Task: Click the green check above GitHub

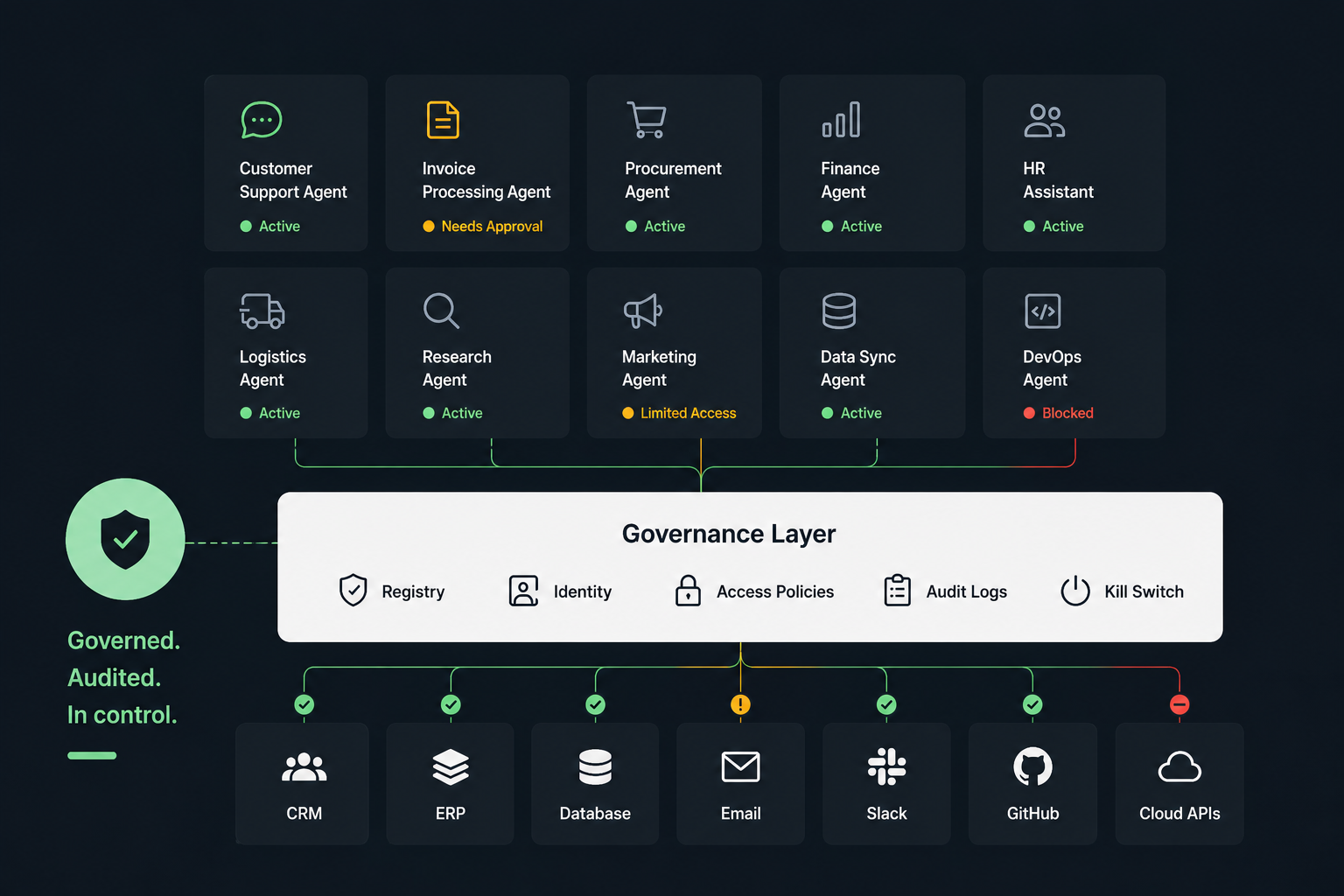Action: click(1032, 704)
